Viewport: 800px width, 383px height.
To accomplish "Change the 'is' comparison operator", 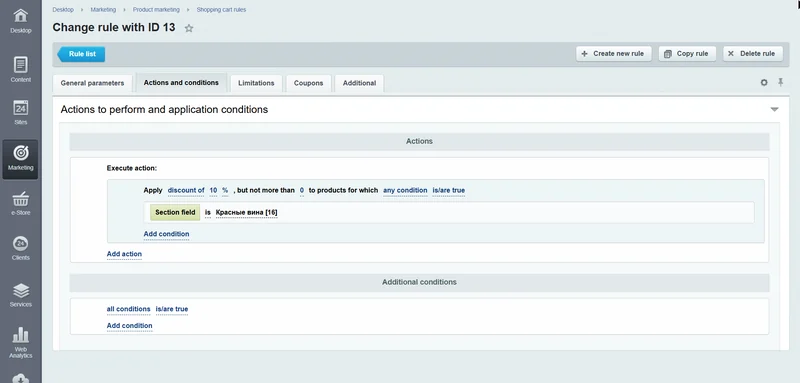I will [208, 213].
